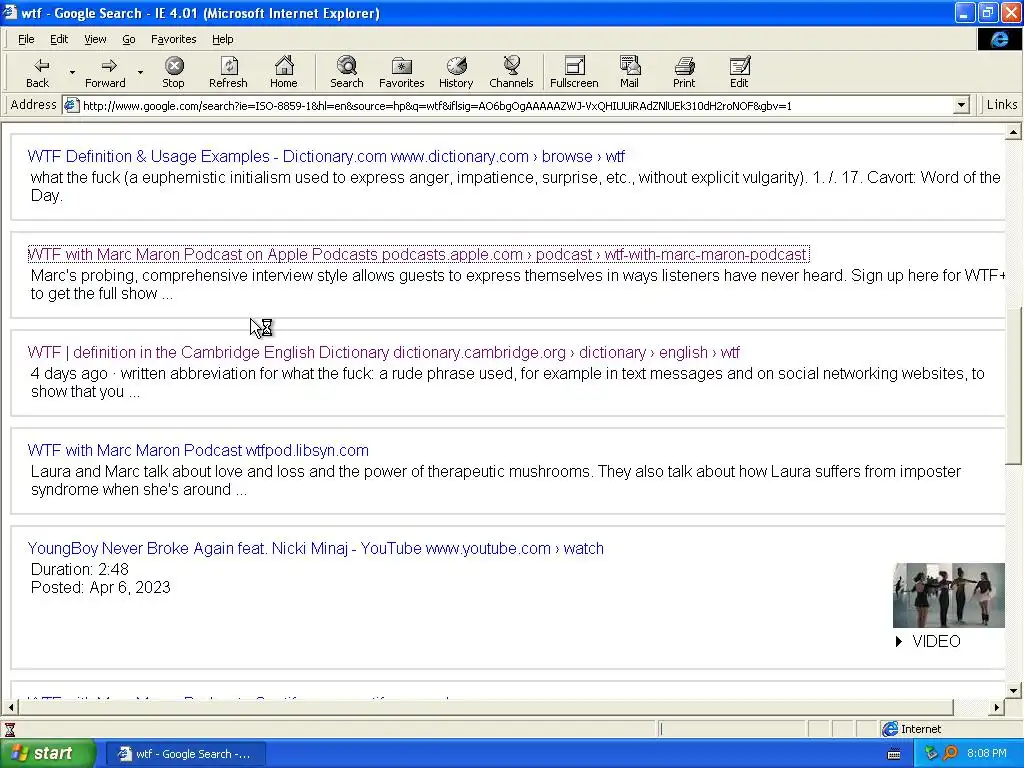This screenshot has width=1024, height=768.
Task: Click the Edit toolbar button
Action: coord(739,72)
